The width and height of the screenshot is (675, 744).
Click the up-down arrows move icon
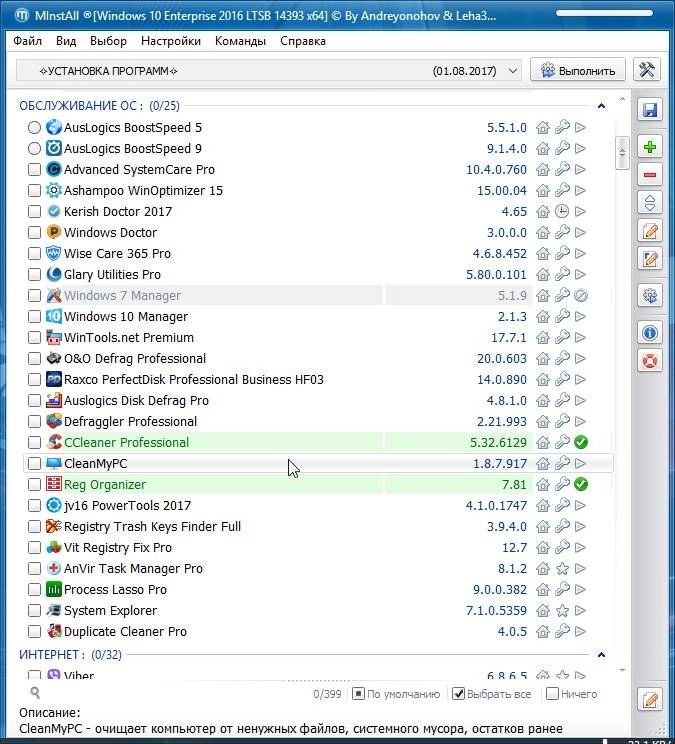tap(649, 203)
